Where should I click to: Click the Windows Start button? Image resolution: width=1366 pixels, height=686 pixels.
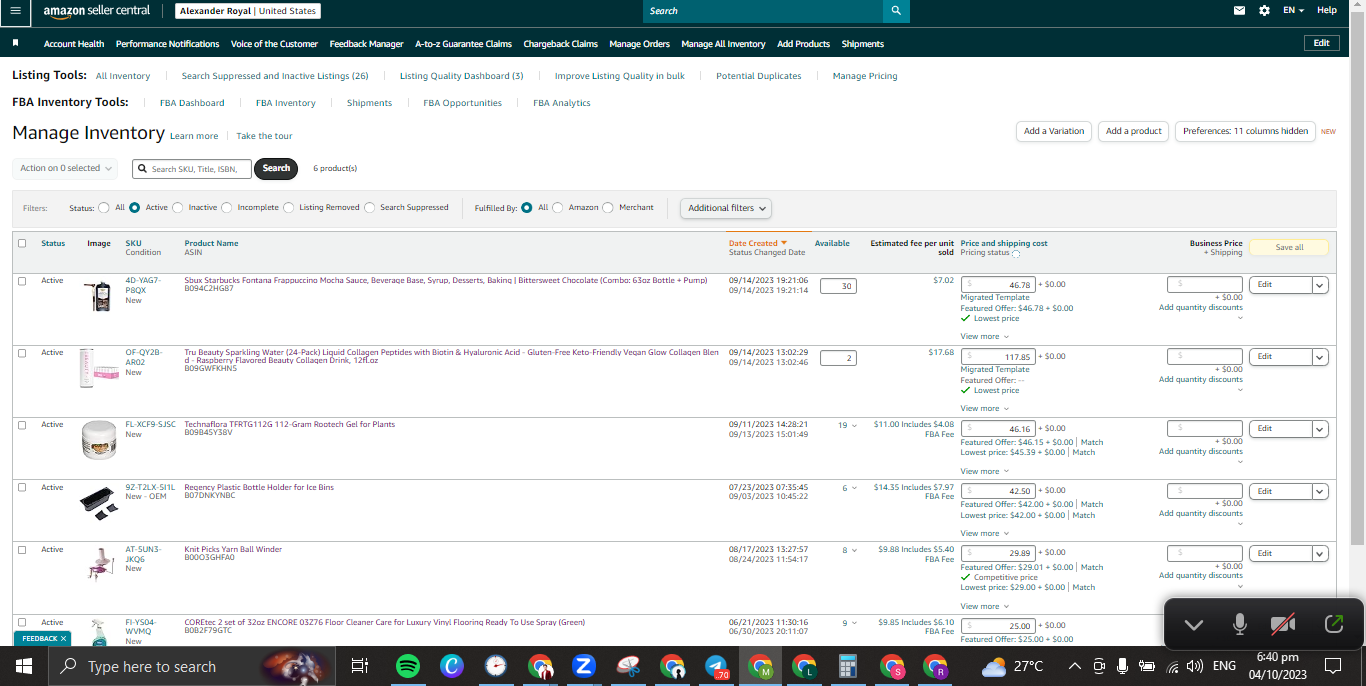coord(24,666)
